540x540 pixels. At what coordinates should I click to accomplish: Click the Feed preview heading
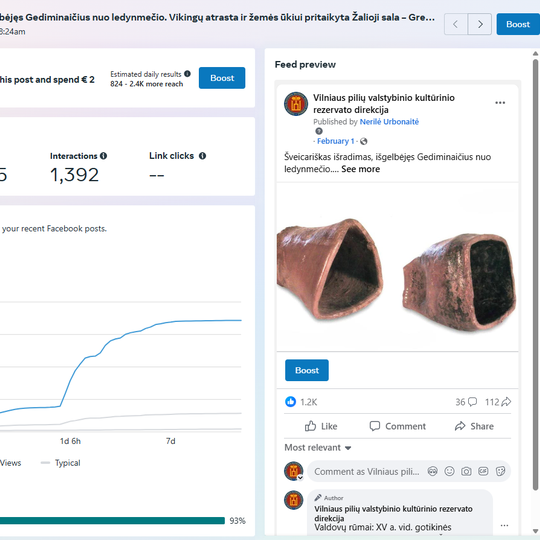pos(305,65)
